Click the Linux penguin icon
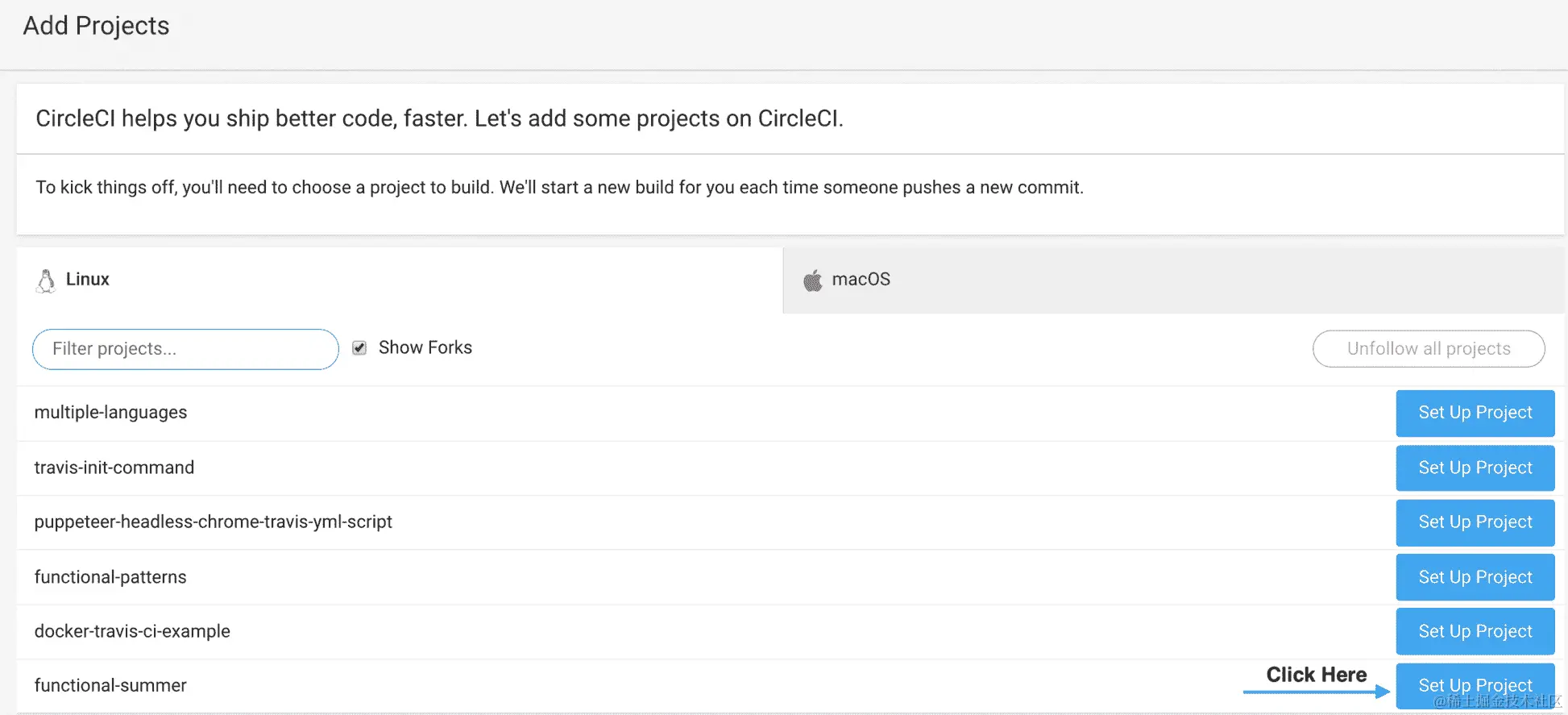 coord(46,281)
